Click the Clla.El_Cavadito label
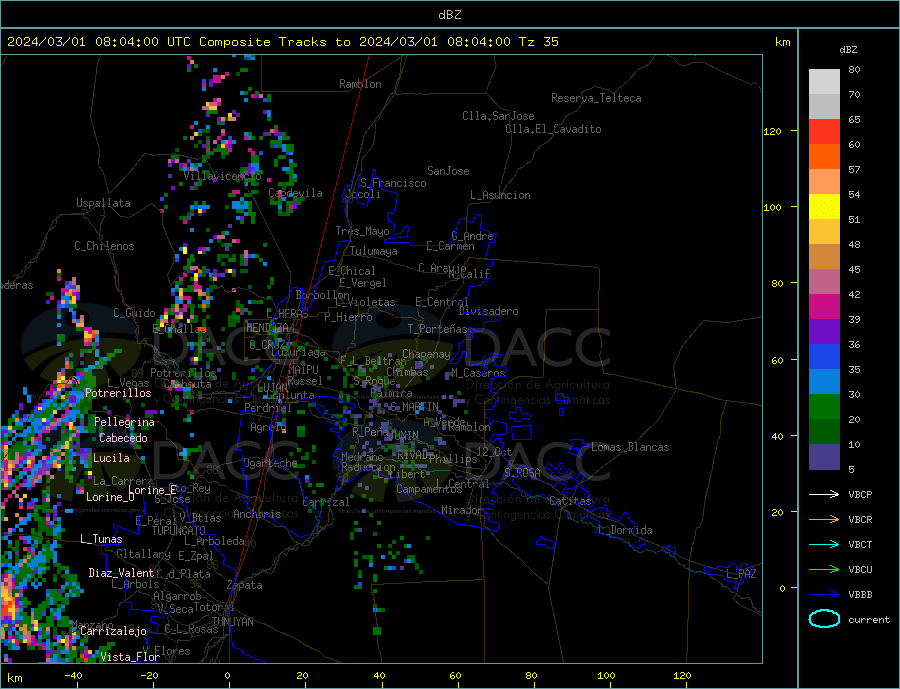Screen dimensions: 900x689 click(x=553, y=129)
